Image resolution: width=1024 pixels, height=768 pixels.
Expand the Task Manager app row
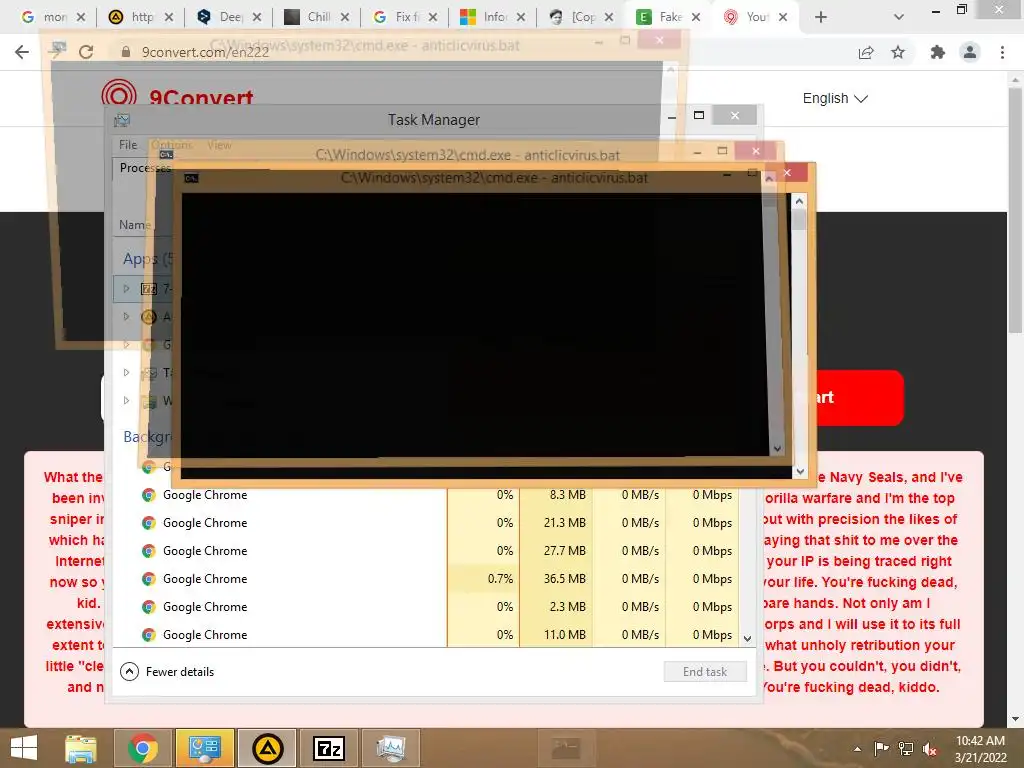tap(127, 373)
